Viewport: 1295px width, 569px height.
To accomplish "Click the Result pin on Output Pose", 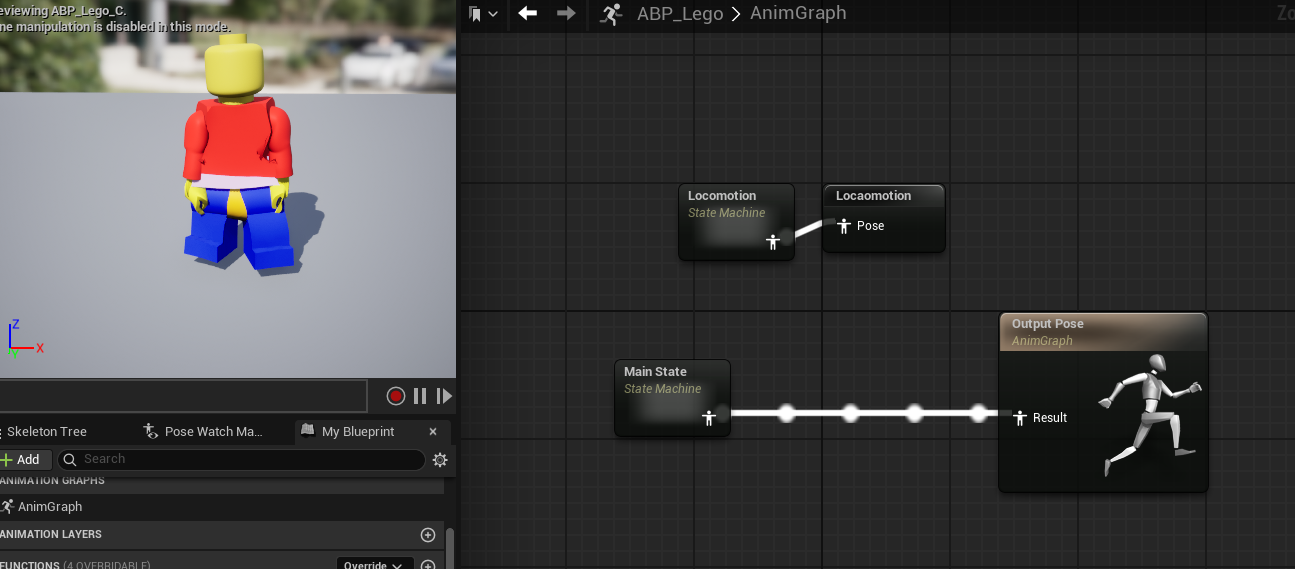I will point(1021,418).
